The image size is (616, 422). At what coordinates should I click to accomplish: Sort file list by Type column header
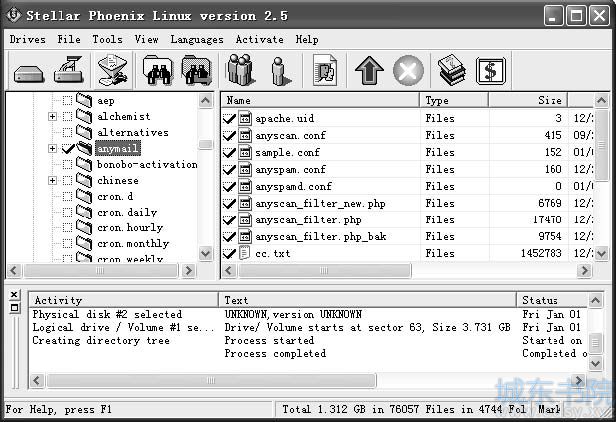tap(454, 100)
